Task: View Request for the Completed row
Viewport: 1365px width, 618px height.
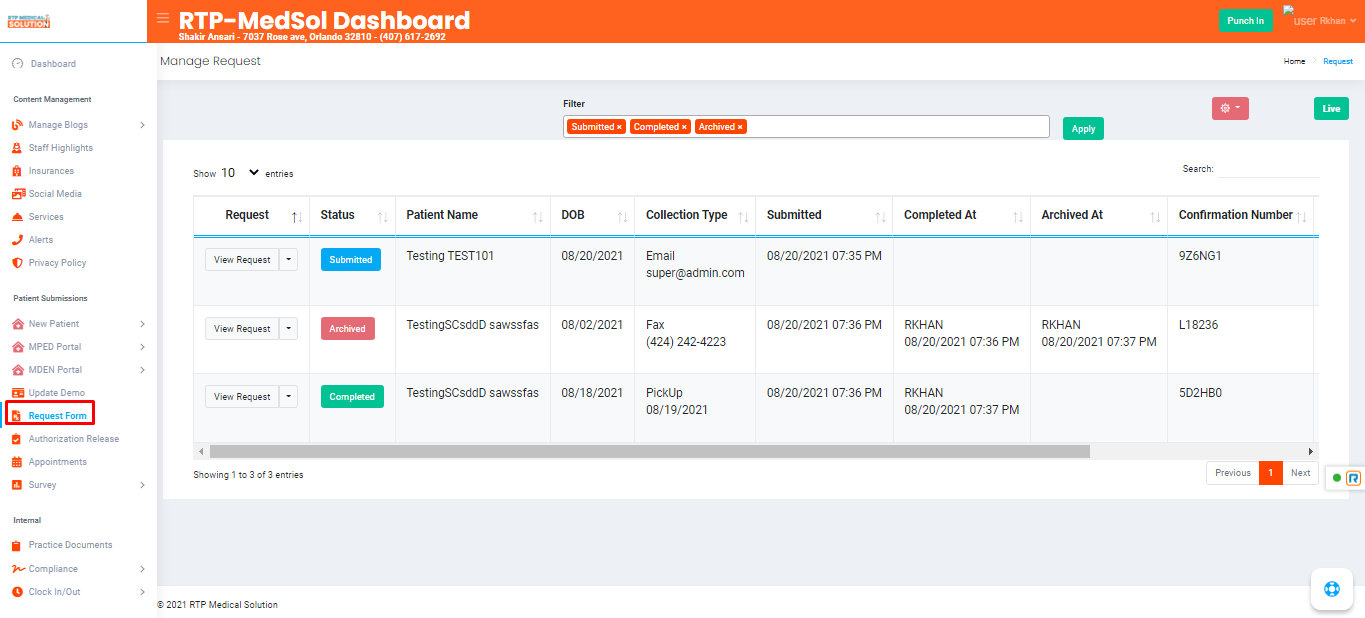Action: tap(242, 397)
